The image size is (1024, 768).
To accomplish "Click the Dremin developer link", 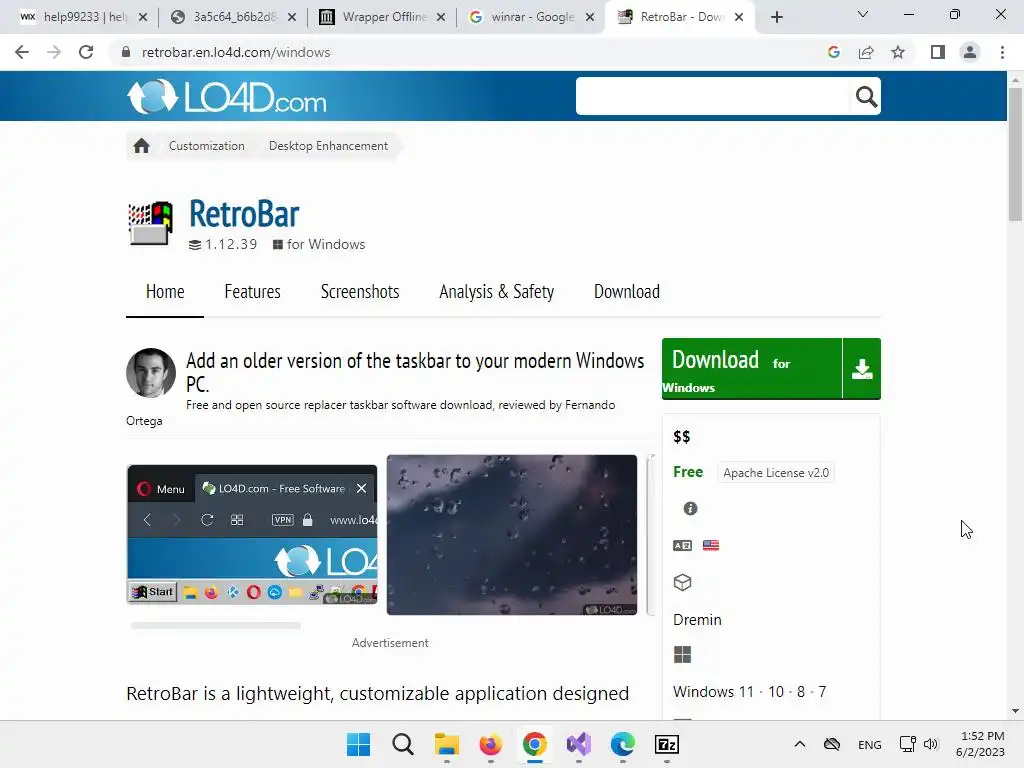I will pos(697,620).
